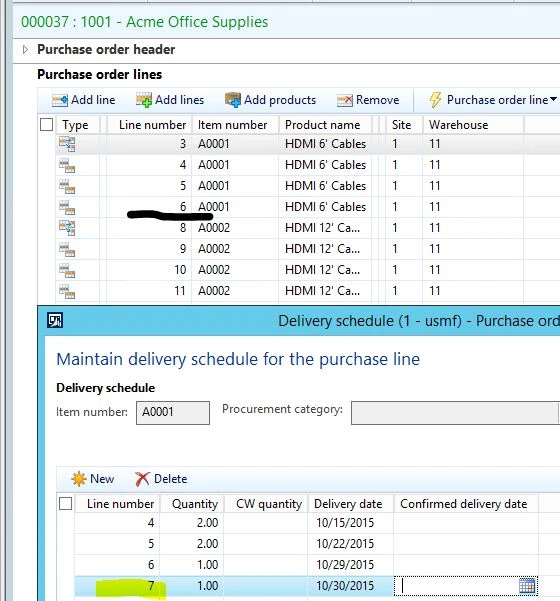Image resolution: width=560 pixels, height=601 pixels.
Task: Sort by Item number column header
Action: pyautogui.click(x=235, y=125)
